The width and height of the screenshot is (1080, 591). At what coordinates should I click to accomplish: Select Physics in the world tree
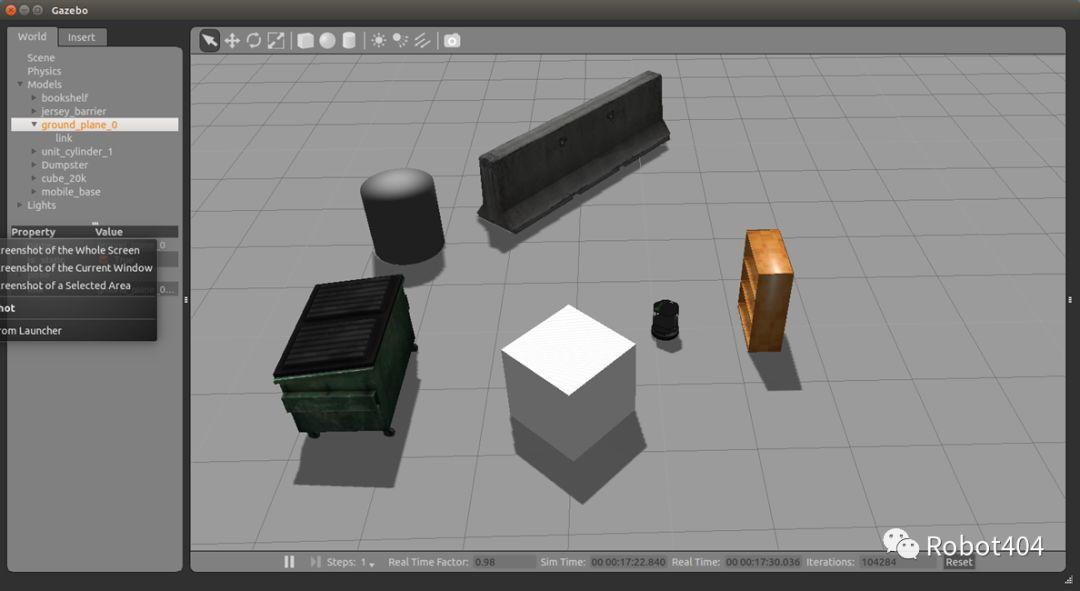(44, 71)
